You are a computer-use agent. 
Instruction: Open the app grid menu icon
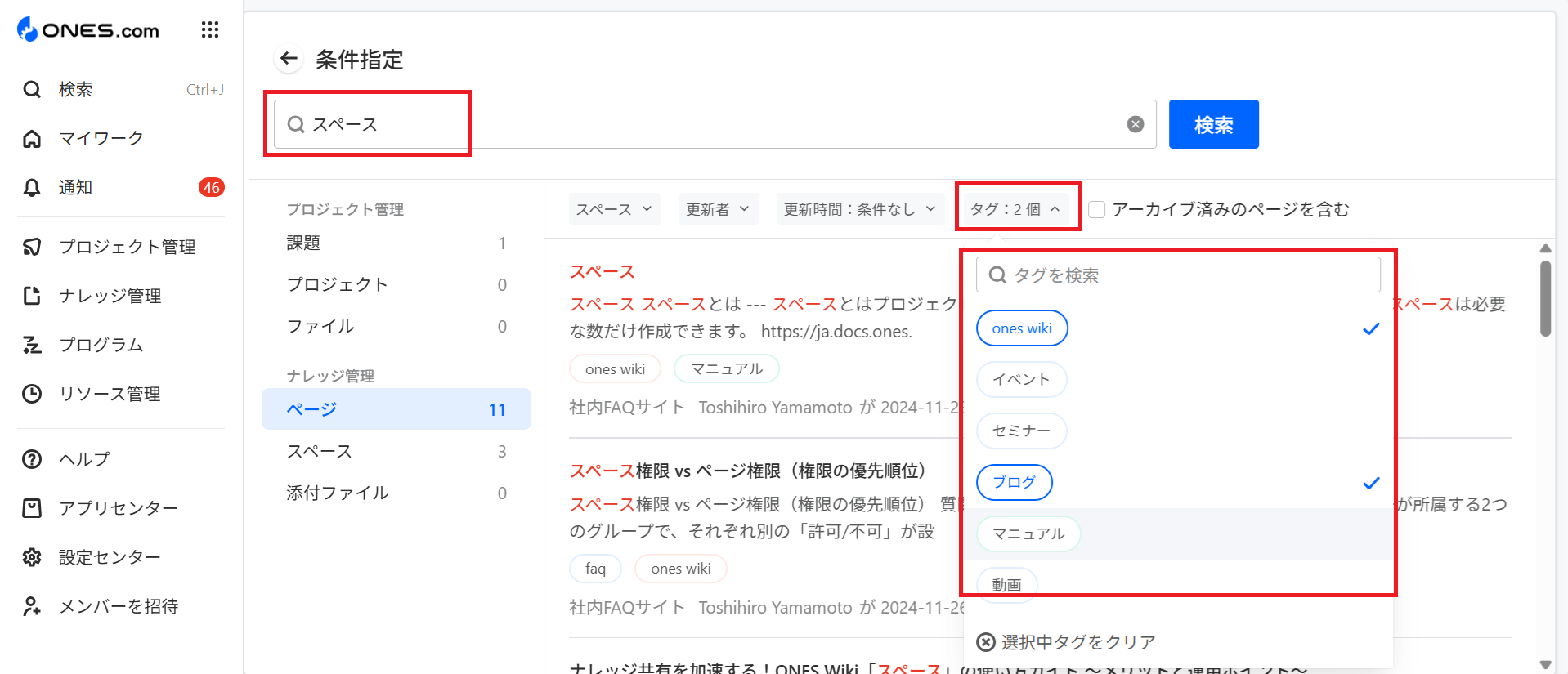(x=210, y=30)
